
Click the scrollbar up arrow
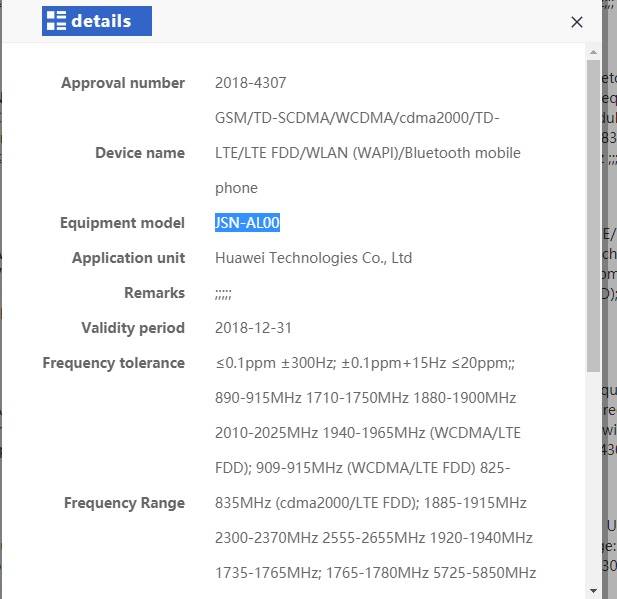[x=593, y=51]
